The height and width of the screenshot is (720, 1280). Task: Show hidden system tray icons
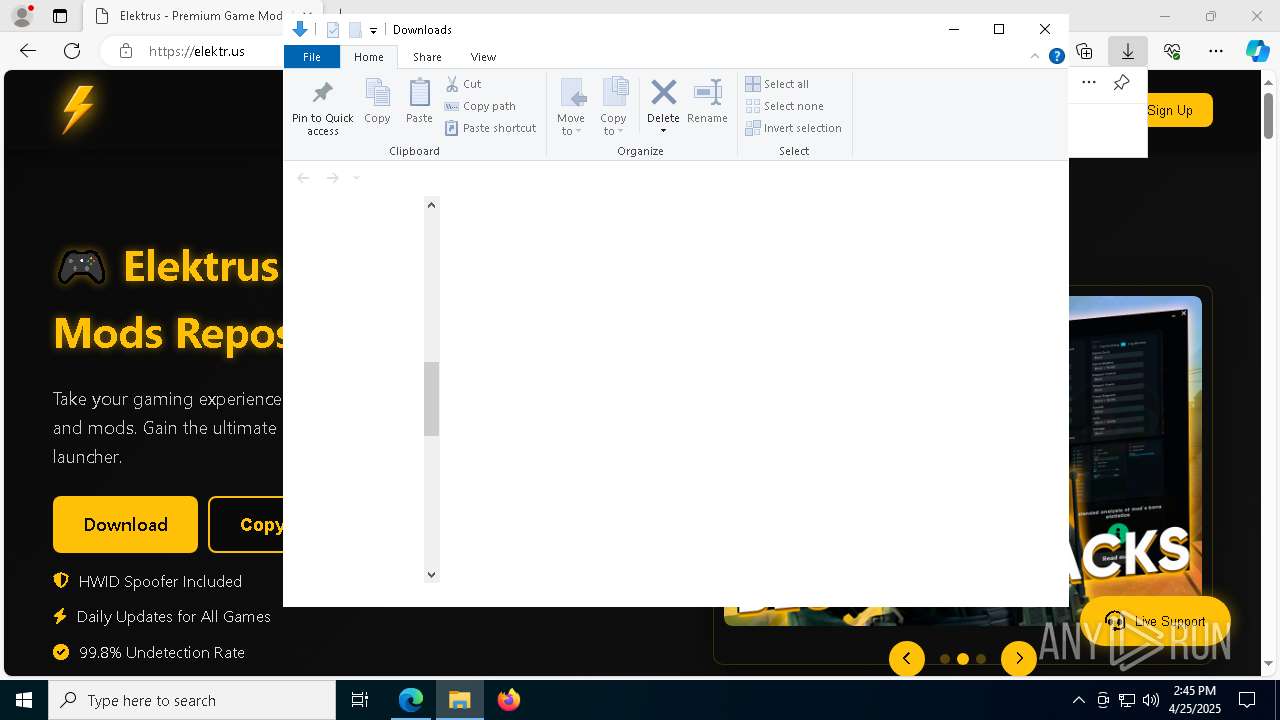pos(1078,700)
